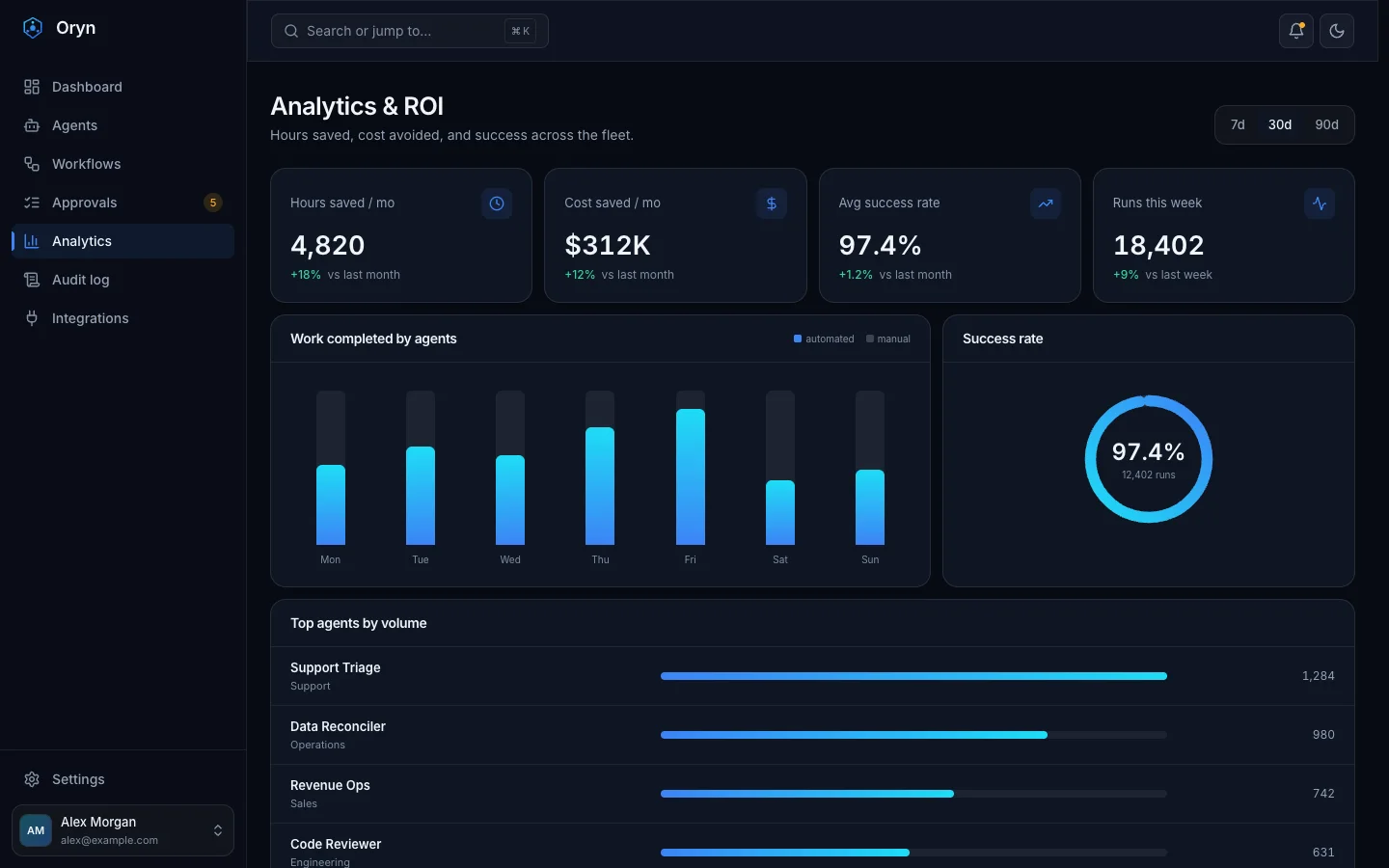Screen dimensions: 1389x868
Task: Click the Oryn logo icon
Action: point(33,28)
